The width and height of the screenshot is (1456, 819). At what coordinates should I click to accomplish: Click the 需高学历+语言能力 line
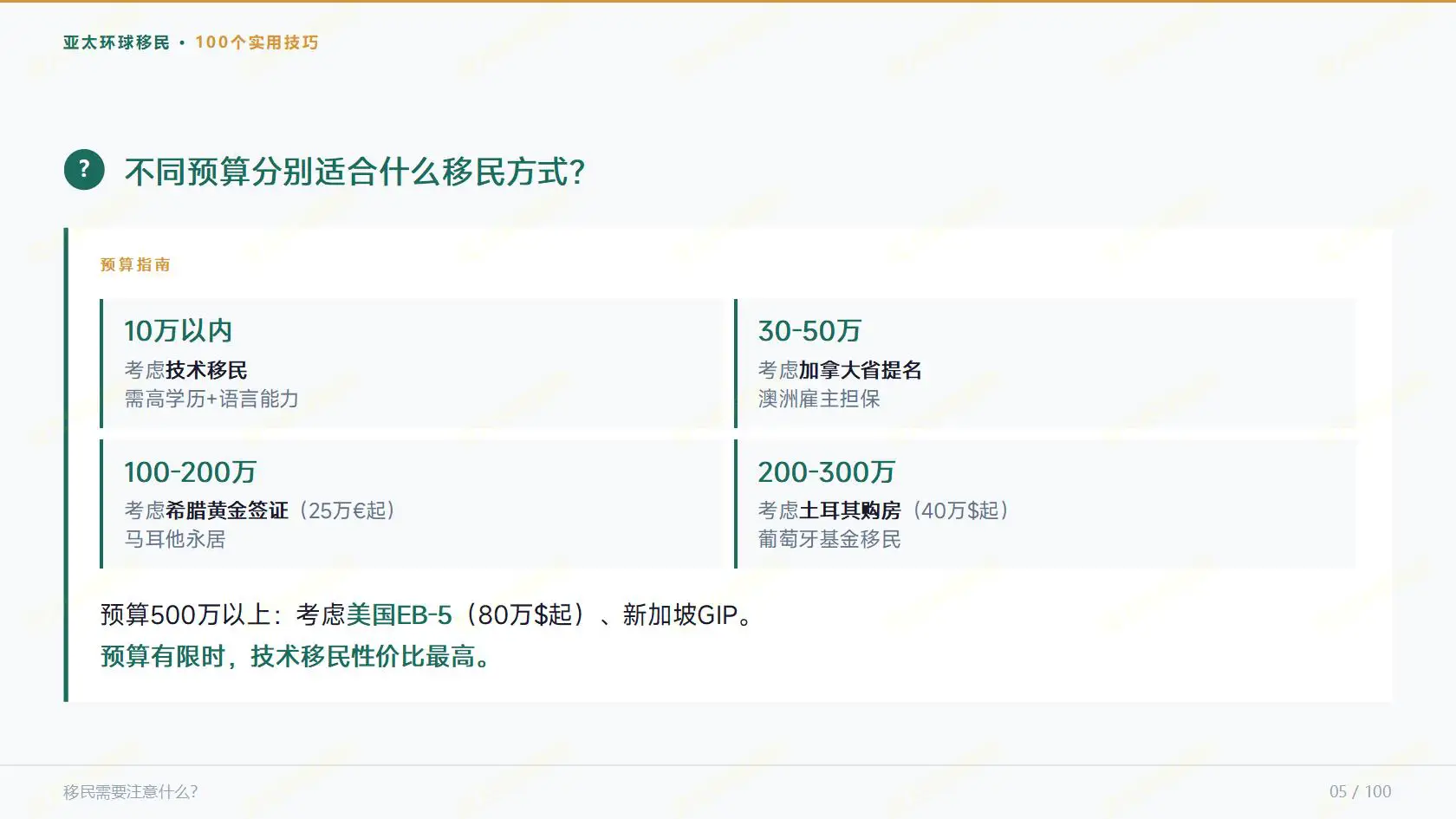[x=211, y=399]
